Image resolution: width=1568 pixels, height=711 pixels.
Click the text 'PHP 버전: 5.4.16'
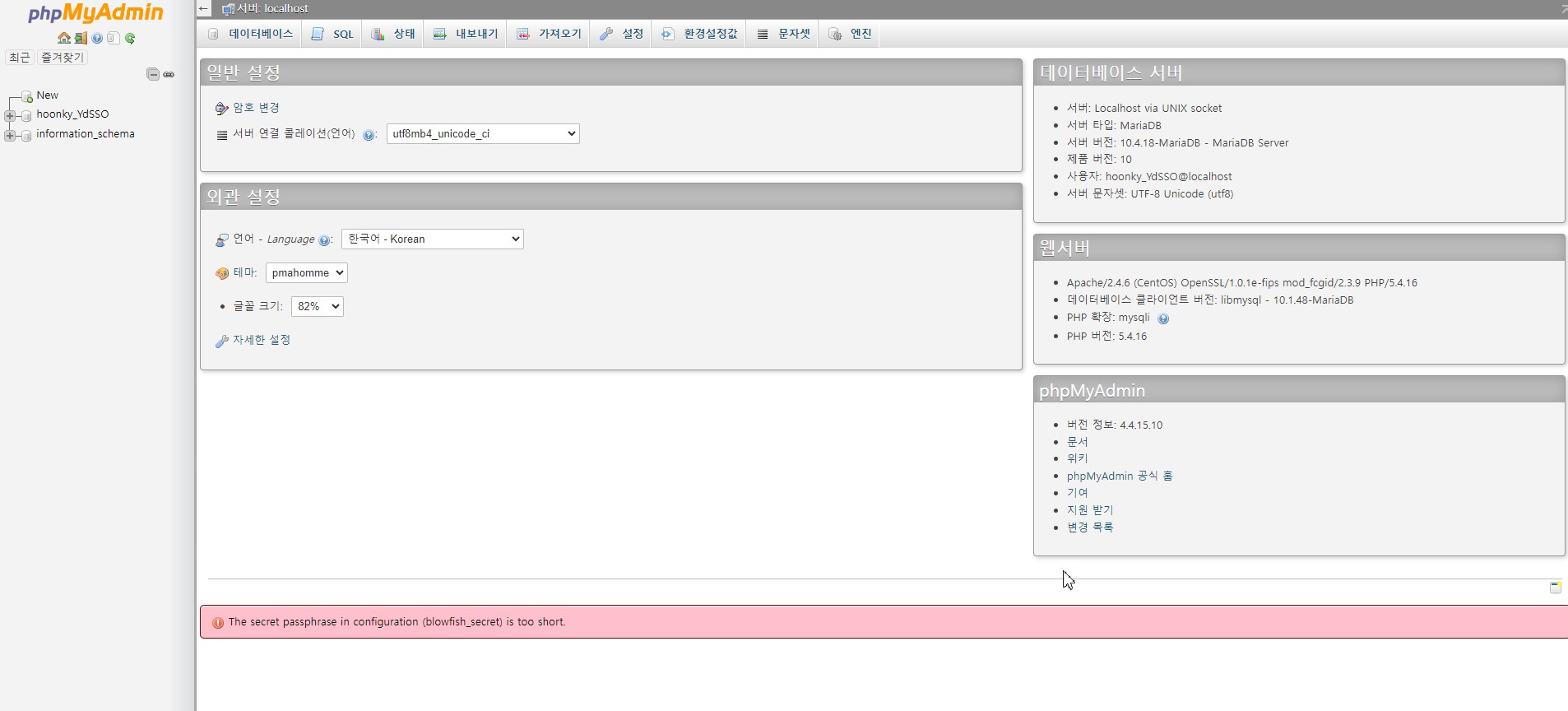pyautogui.click(x=1106, y=337)
